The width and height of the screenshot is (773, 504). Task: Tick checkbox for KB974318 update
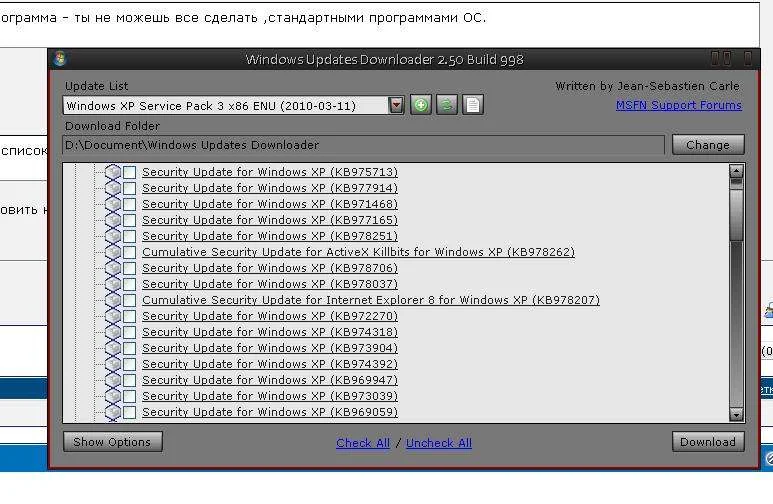point(130,332)
